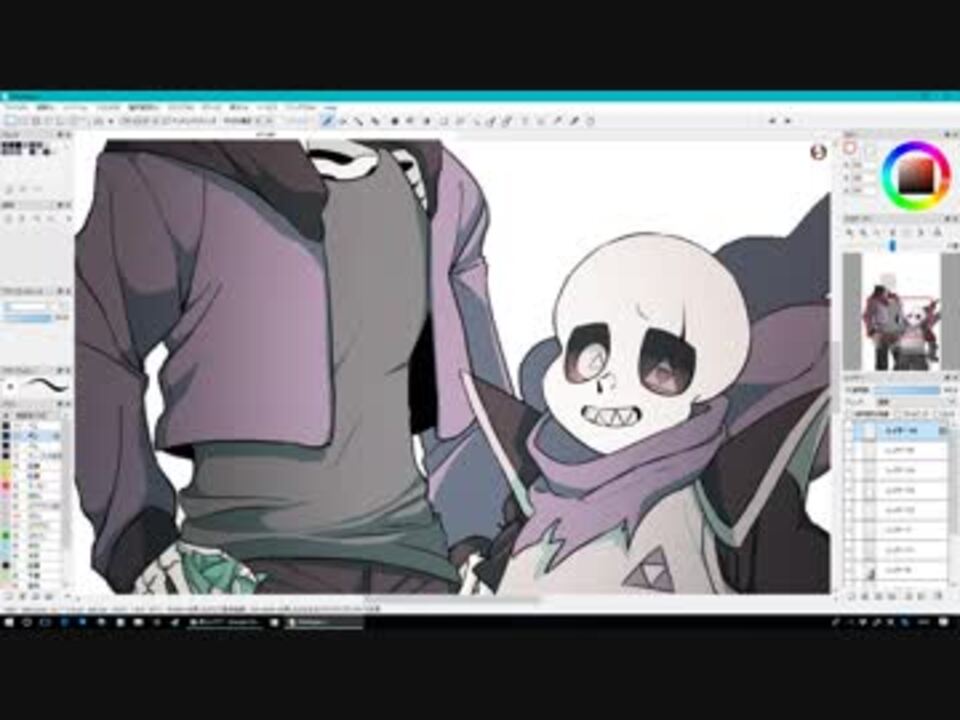Click the Windows taskbar search icon
This screenshot has width=960, height=720.
(x=27, y=622)
